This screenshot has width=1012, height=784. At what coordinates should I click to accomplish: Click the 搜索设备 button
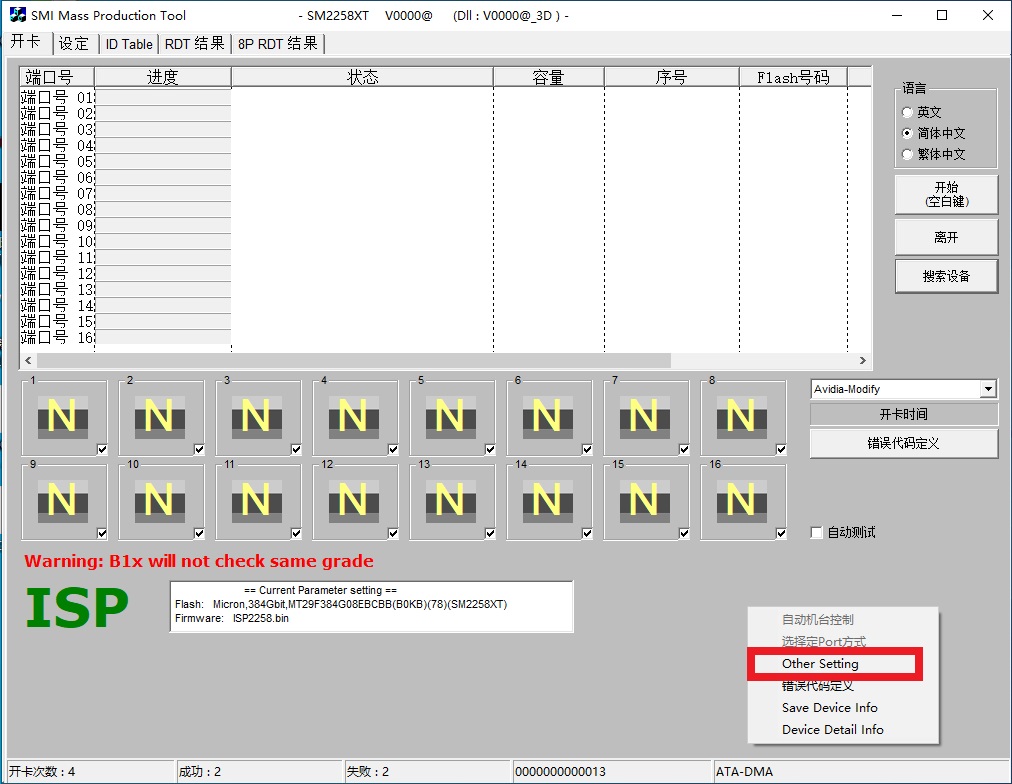tap(946, 276)
